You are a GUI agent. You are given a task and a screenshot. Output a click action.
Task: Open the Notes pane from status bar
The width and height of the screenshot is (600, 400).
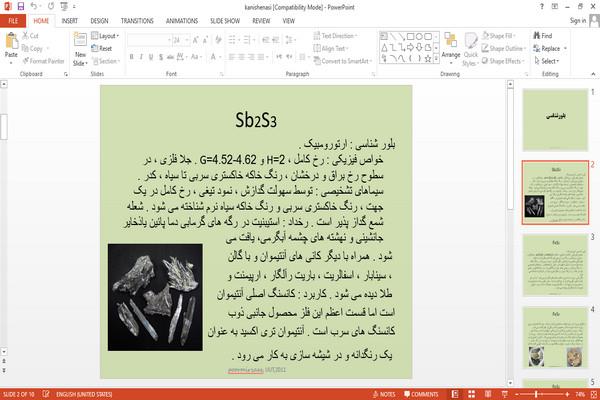pos(384,394)
